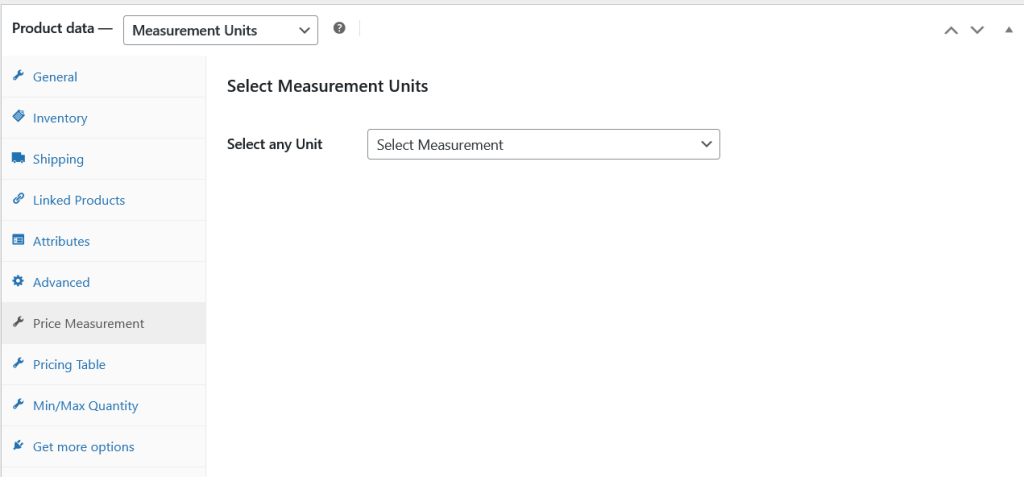
Task: Move the Product data panel up
Action: pos(951,30)
